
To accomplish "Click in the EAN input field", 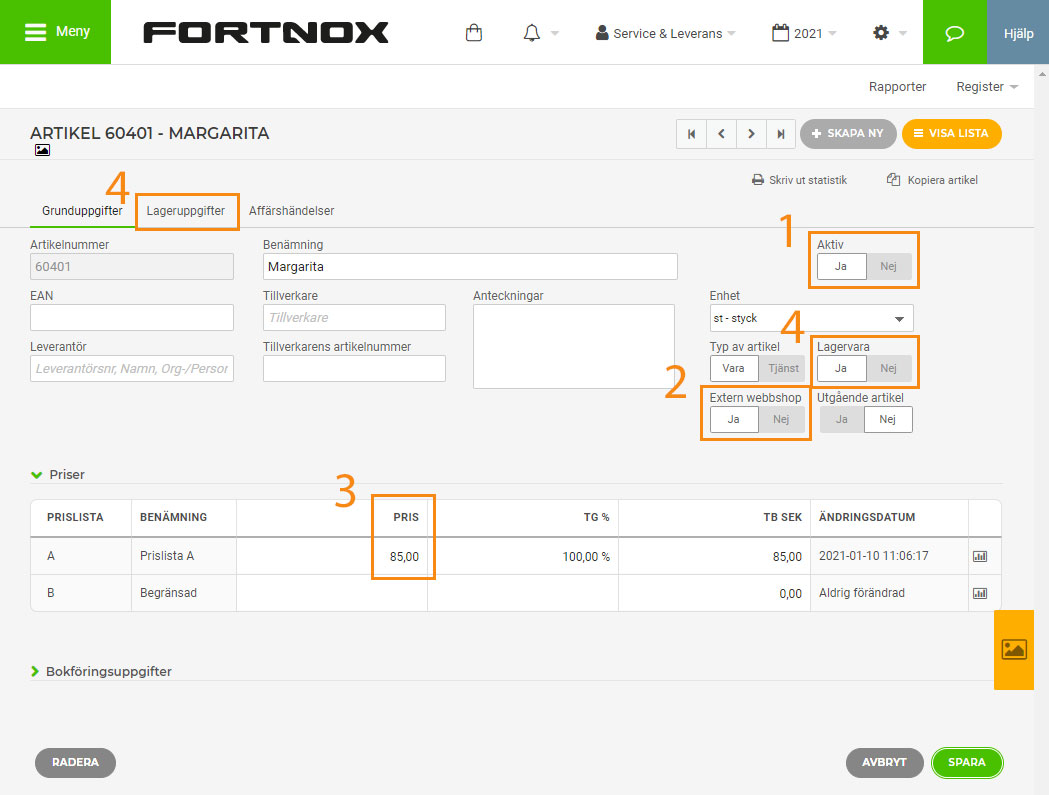I will [132, 317].
